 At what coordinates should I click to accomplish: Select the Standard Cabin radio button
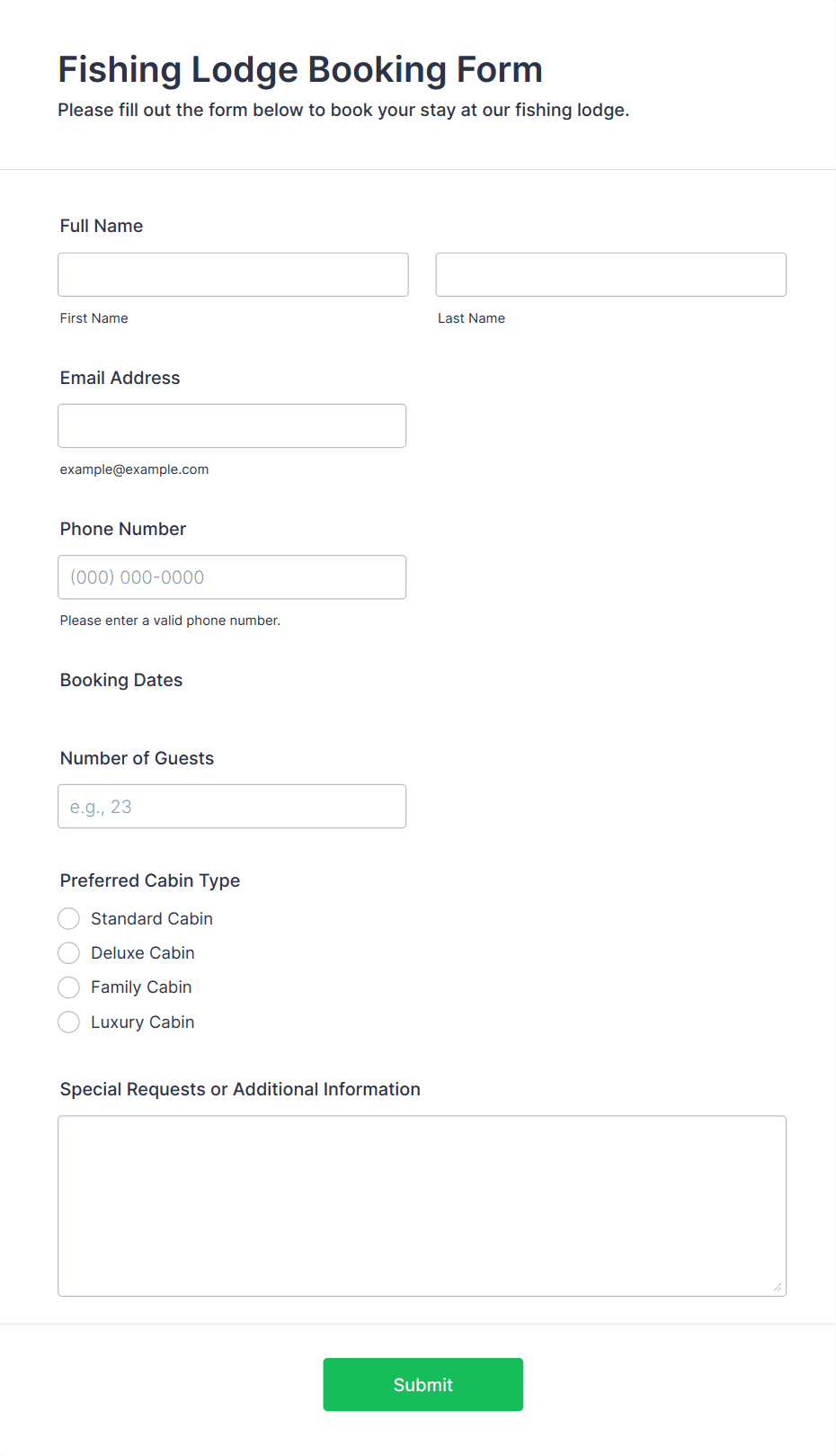click(x=69, y=918)
